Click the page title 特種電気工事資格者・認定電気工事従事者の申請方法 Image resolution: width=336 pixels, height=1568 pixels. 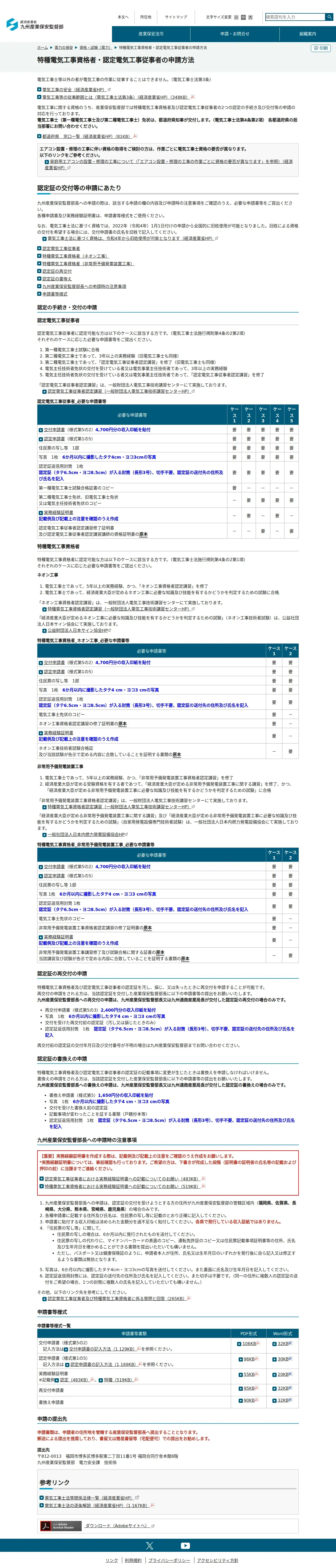(x=116, y=60)
